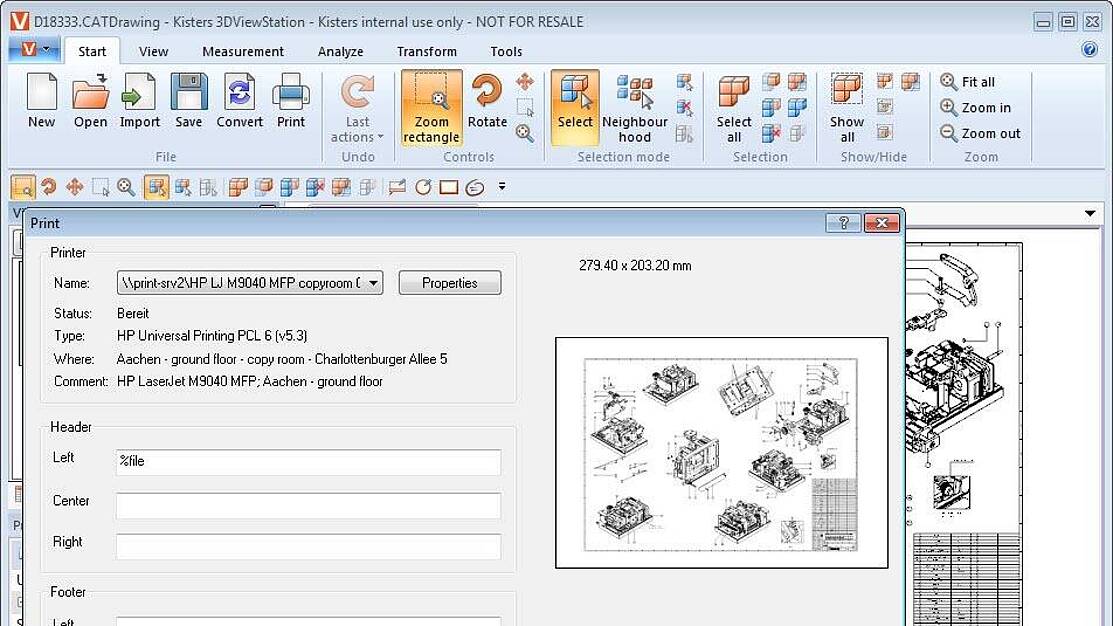Image resolution: width=1113 pixels, height=626 pixels.
Task: Open the quick access toolbar customize arrow
Action: click(x=502, y=187)
